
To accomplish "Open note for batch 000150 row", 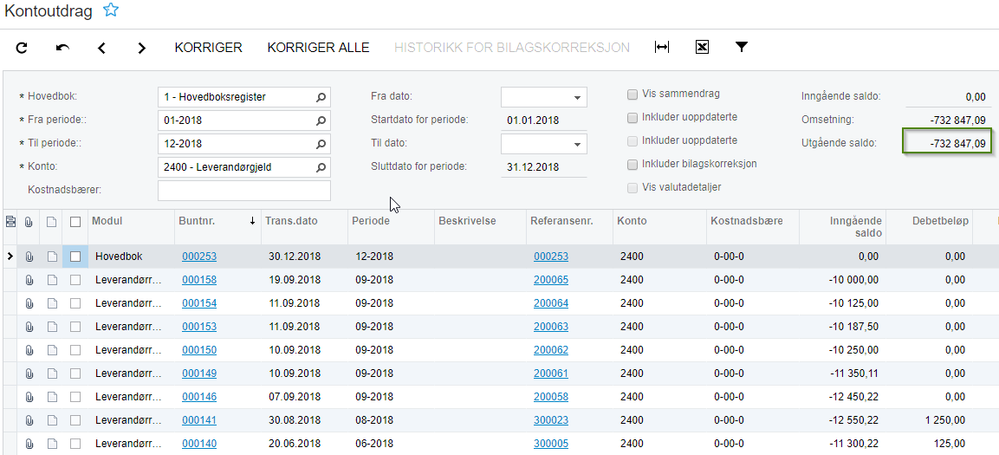I will 52,350.
